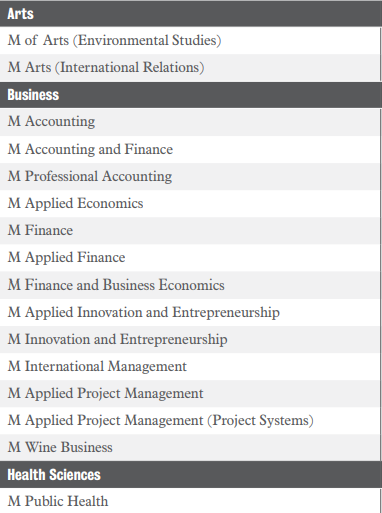Select M Wine Business program

(190, 447)
